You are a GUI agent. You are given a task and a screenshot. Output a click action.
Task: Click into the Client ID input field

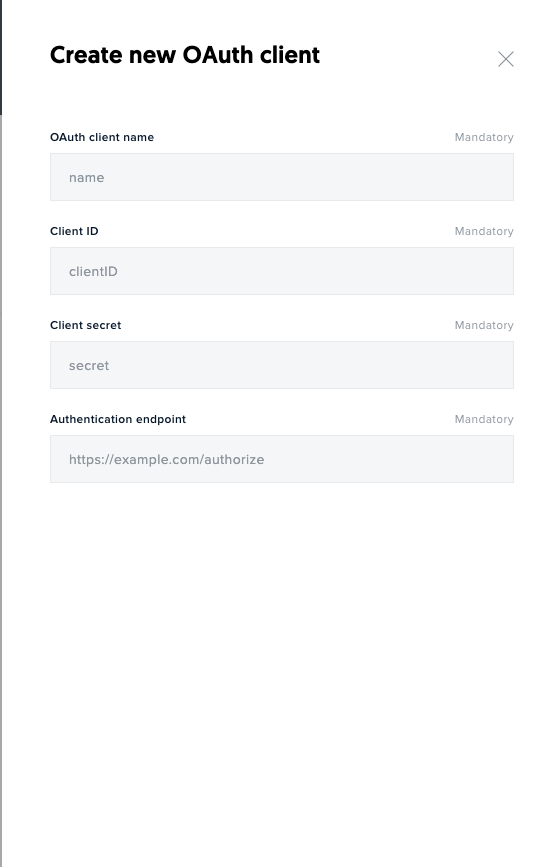(x=282, y=271)
